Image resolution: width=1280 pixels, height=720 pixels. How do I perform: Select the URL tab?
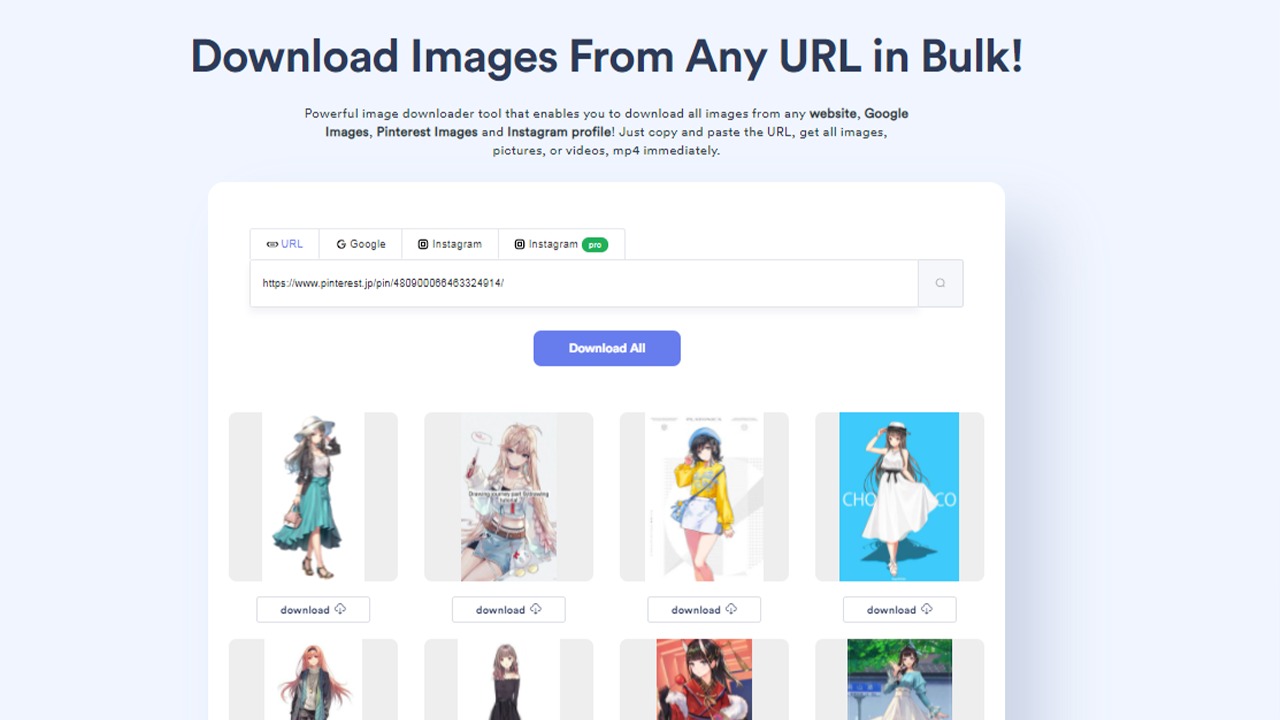pyautogui.click(x=284, y=244)
